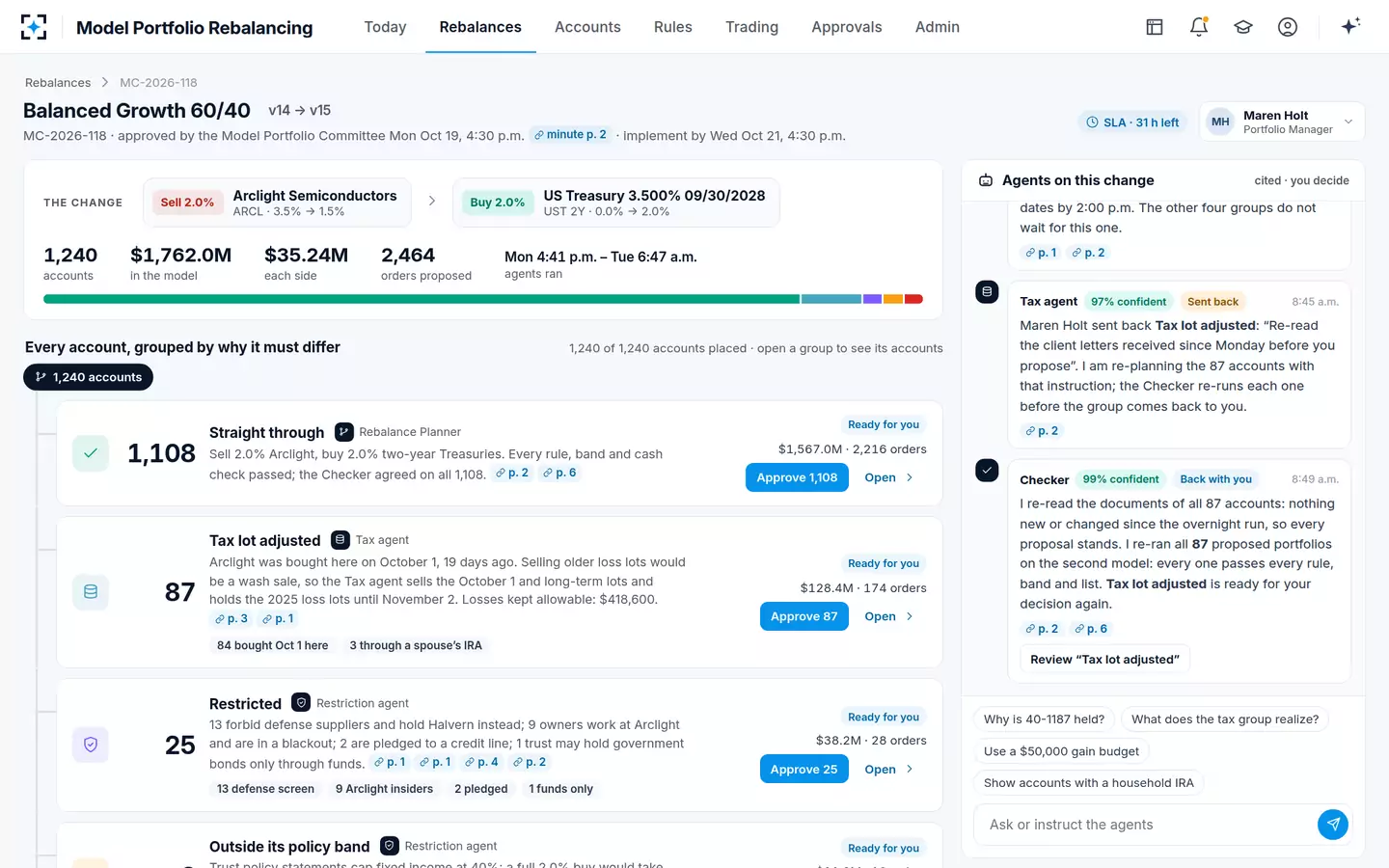1389x868 pixels.
Task: Open the layout panel icon in header
Action: tap(1155, 27)
